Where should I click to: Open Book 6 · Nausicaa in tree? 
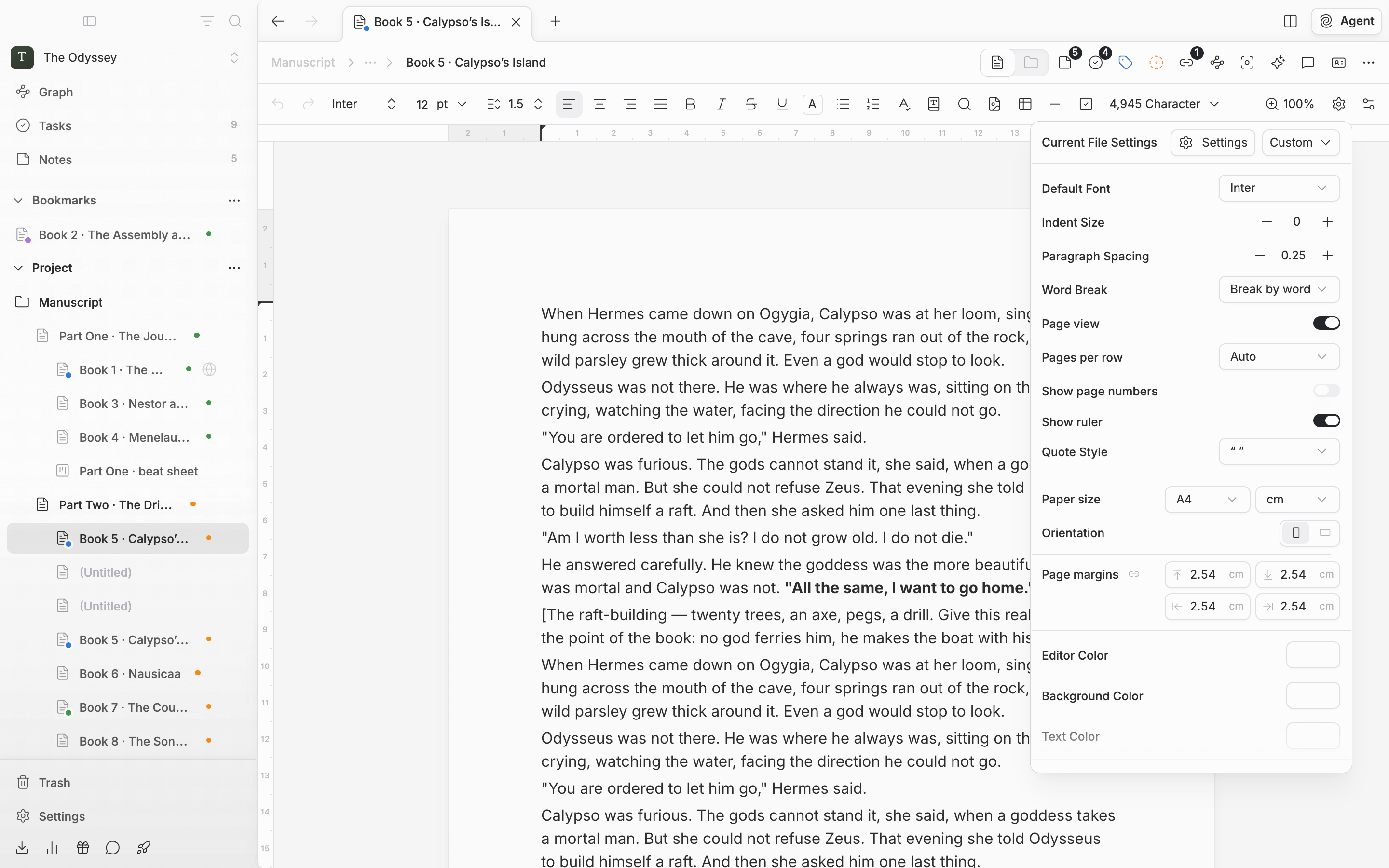127,673
